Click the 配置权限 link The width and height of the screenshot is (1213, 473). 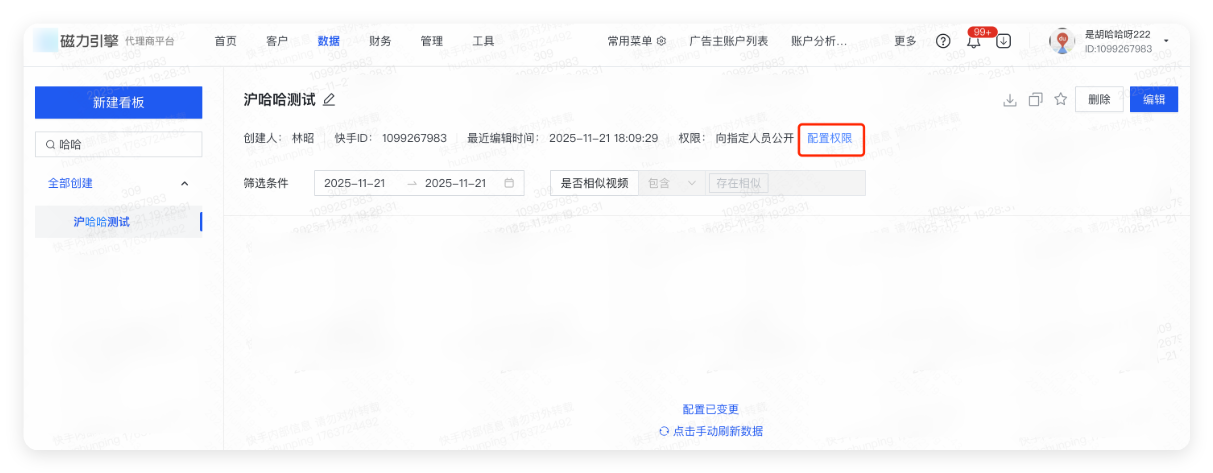click(x=830, y=138)
